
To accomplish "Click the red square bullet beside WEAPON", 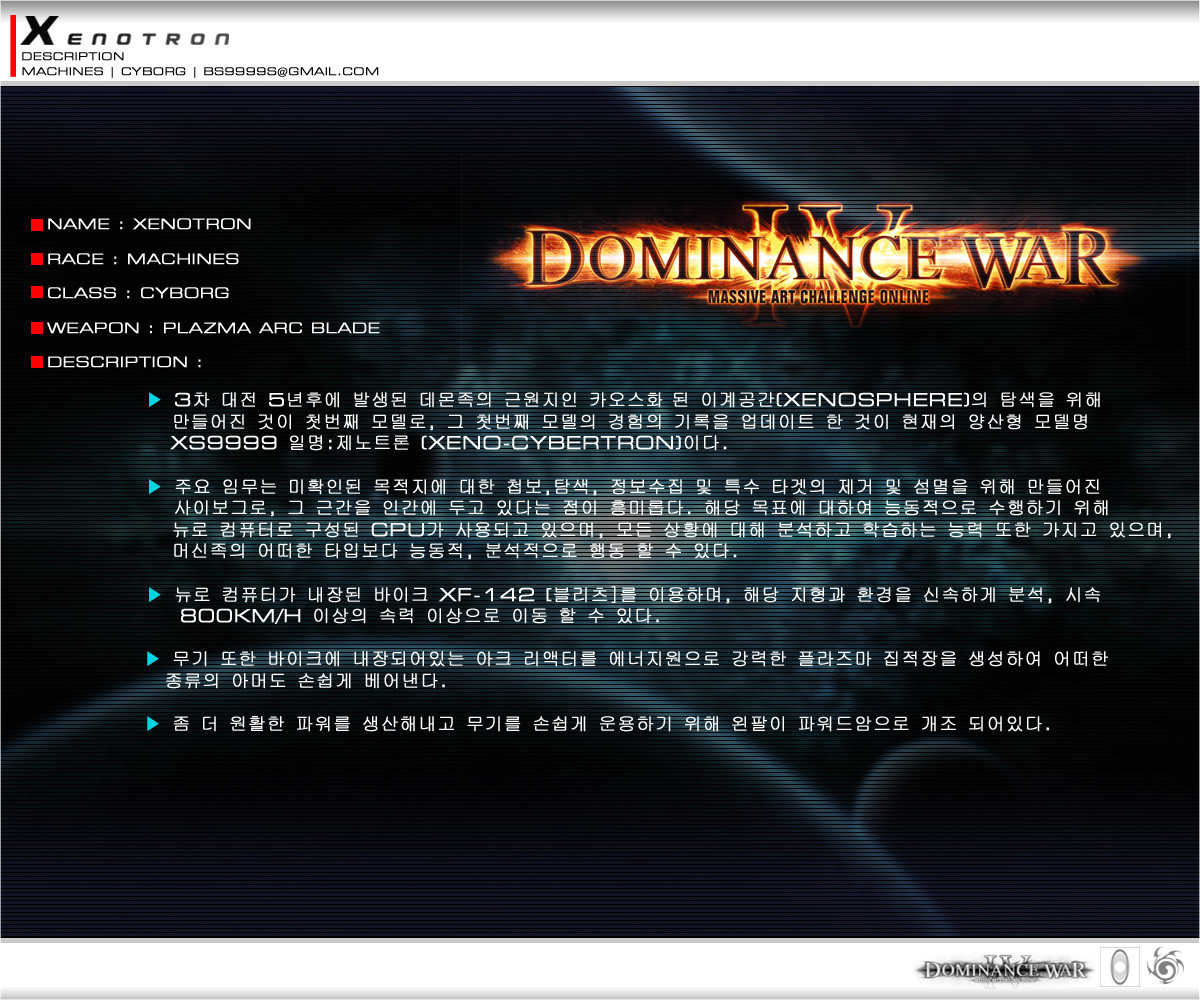I will click(x=37, y=328).
